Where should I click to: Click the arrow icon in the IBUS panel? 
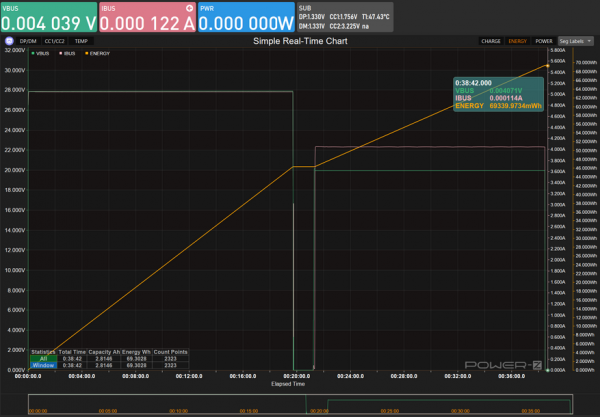(189, 8)
